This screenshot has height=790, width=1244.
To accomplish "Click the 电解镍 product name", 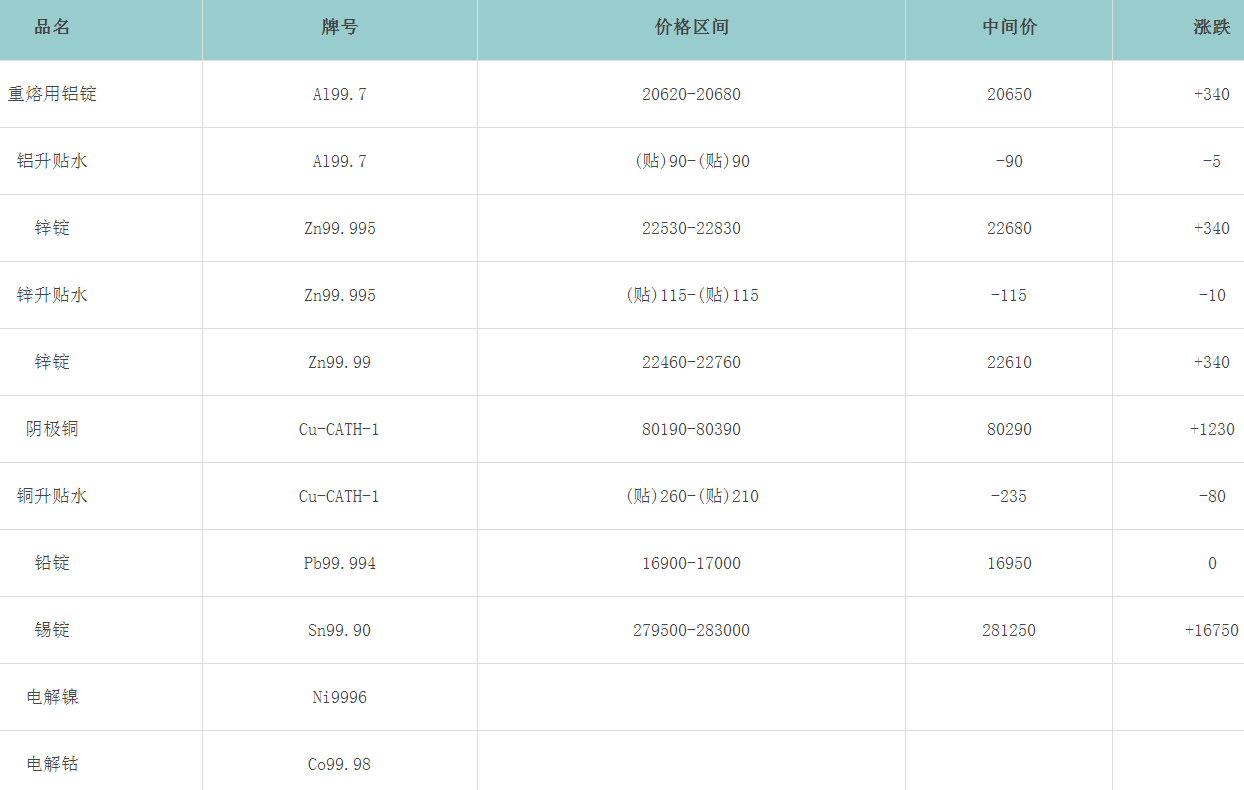I will [x=52, y=697].
